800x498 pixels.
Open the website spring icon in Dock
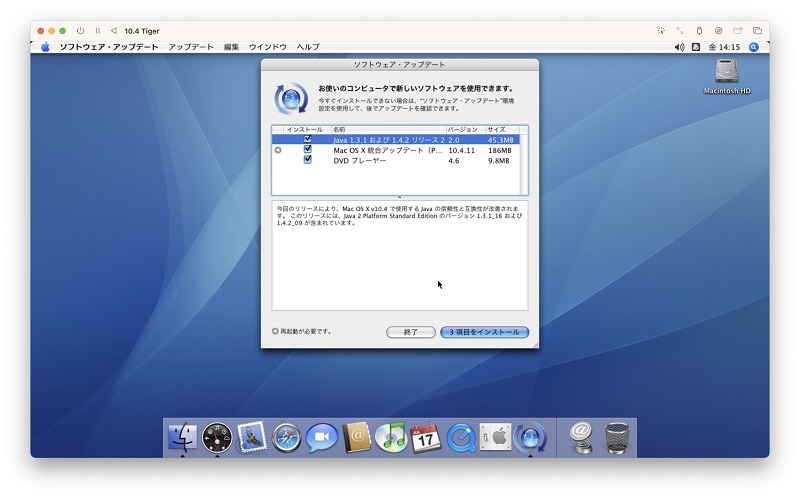tap(581, 437)
